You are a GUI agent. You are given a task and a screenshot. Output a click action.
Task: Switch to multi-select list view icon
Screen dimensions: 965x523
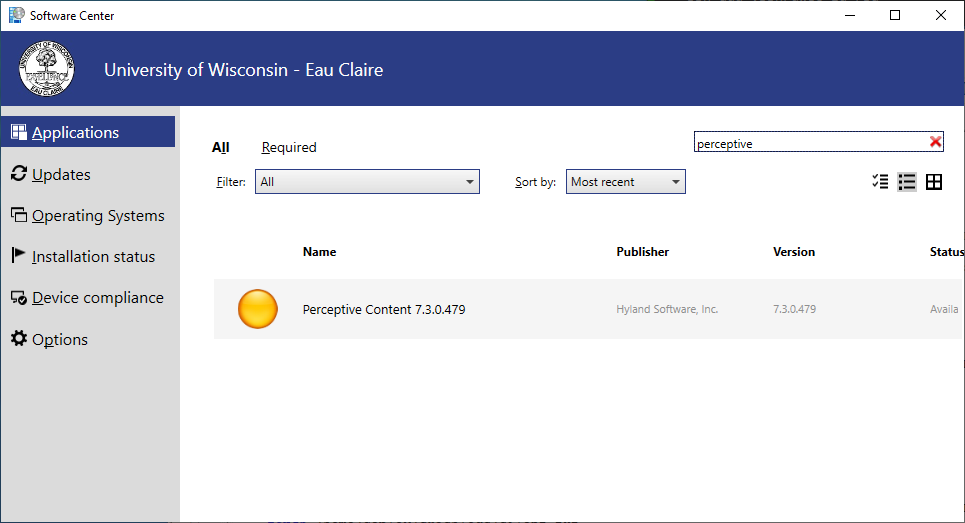coord(880,182)
